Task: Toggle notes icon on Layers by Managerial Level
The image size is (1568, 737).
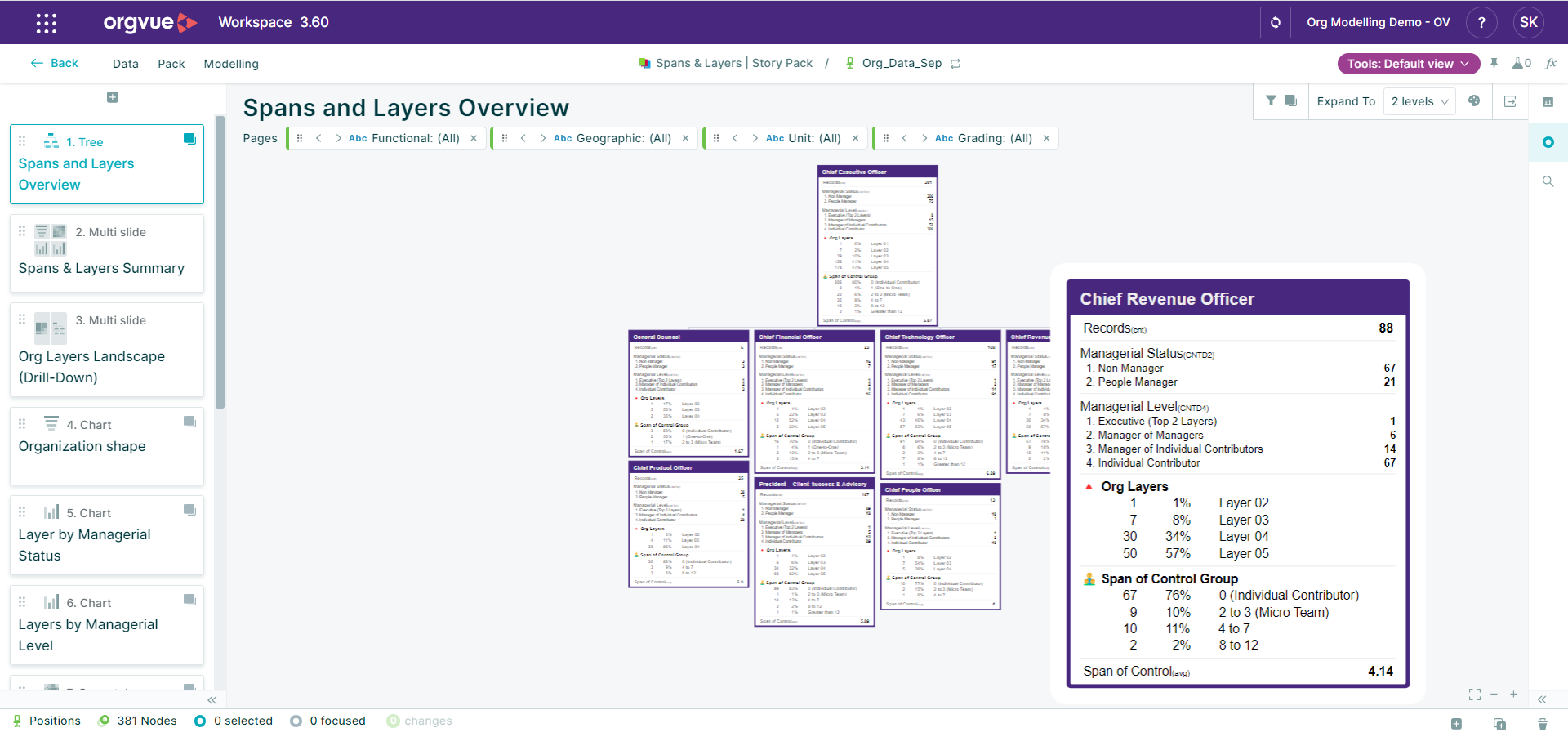Action: point(189,600)
